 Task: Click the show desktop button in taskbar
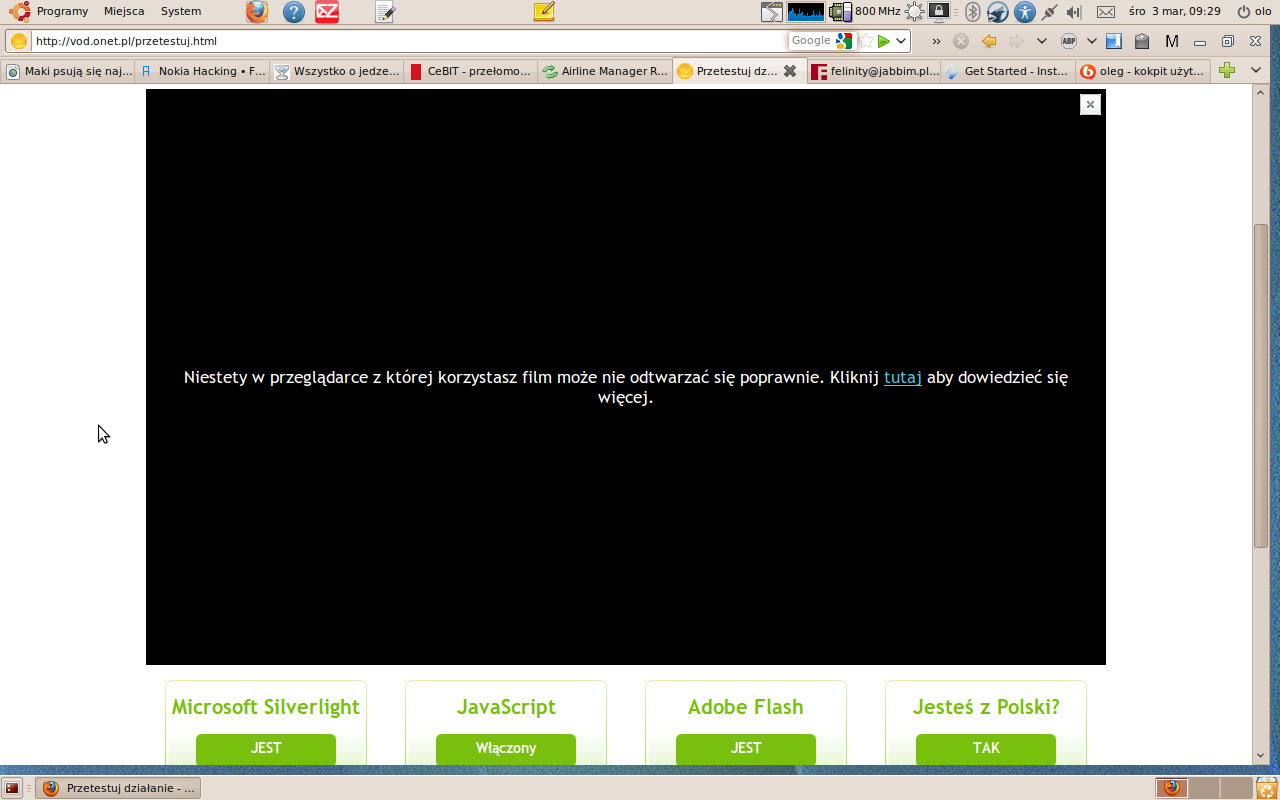12,788
